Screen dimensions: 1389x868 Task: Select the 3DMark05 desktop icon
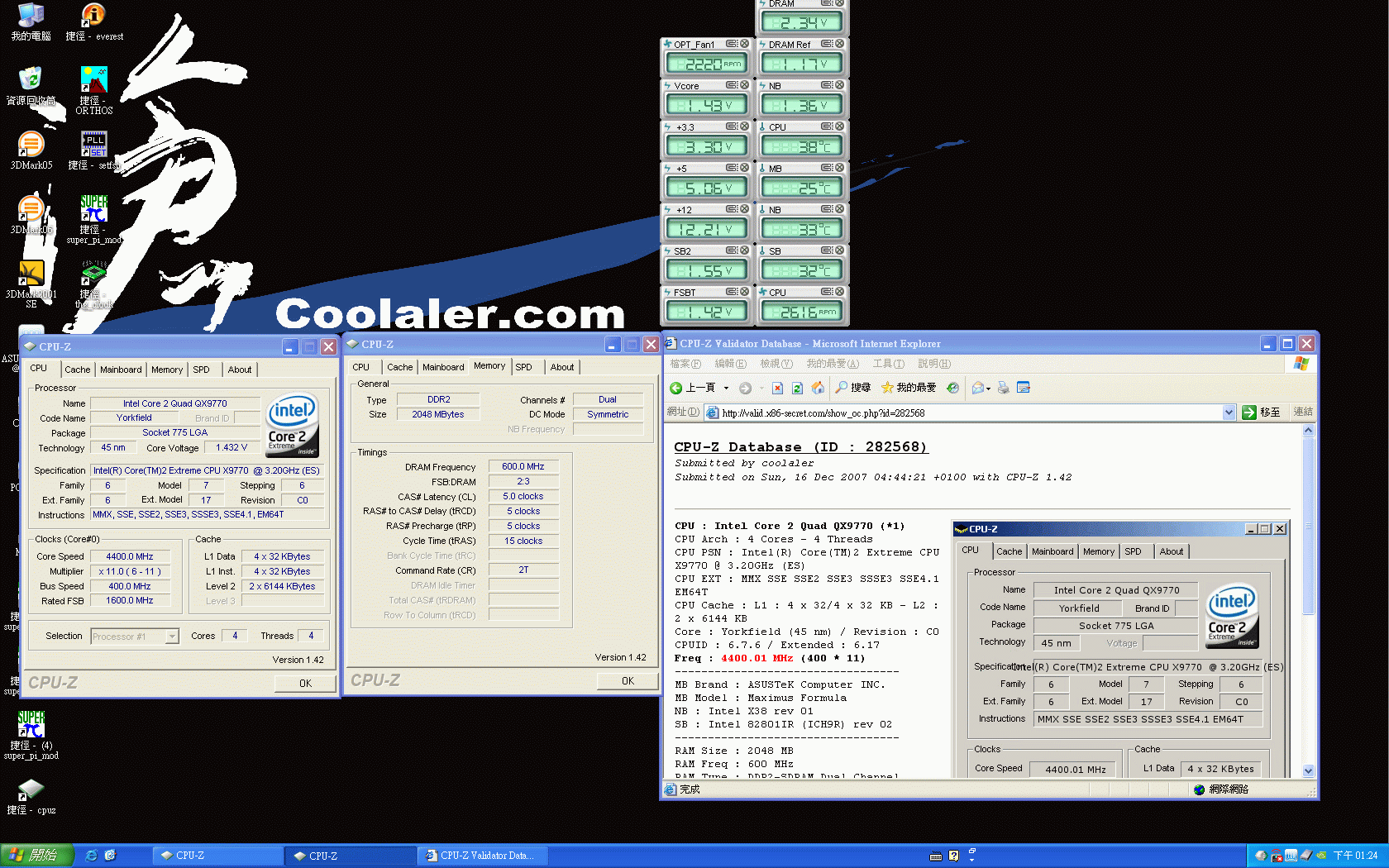[31, 151]
